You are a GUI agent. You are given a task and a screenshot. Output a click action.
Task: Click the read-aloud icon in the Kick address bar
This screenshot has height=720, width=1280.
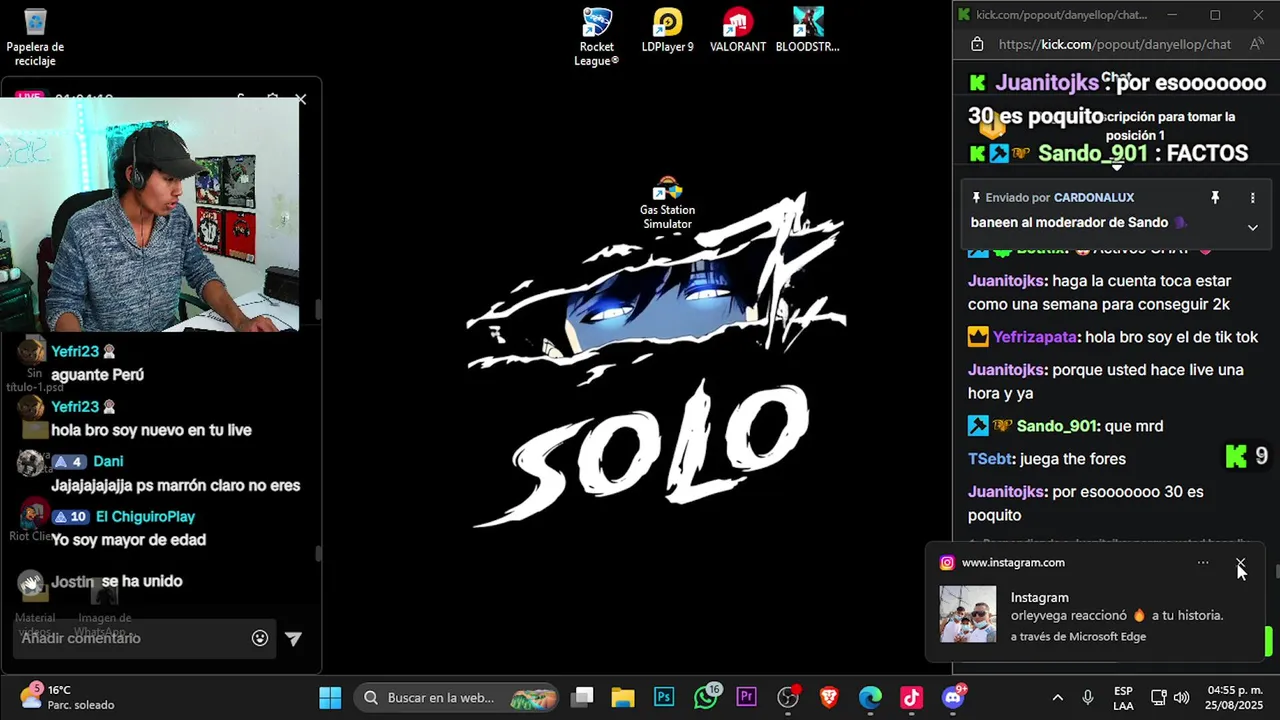1256,44
